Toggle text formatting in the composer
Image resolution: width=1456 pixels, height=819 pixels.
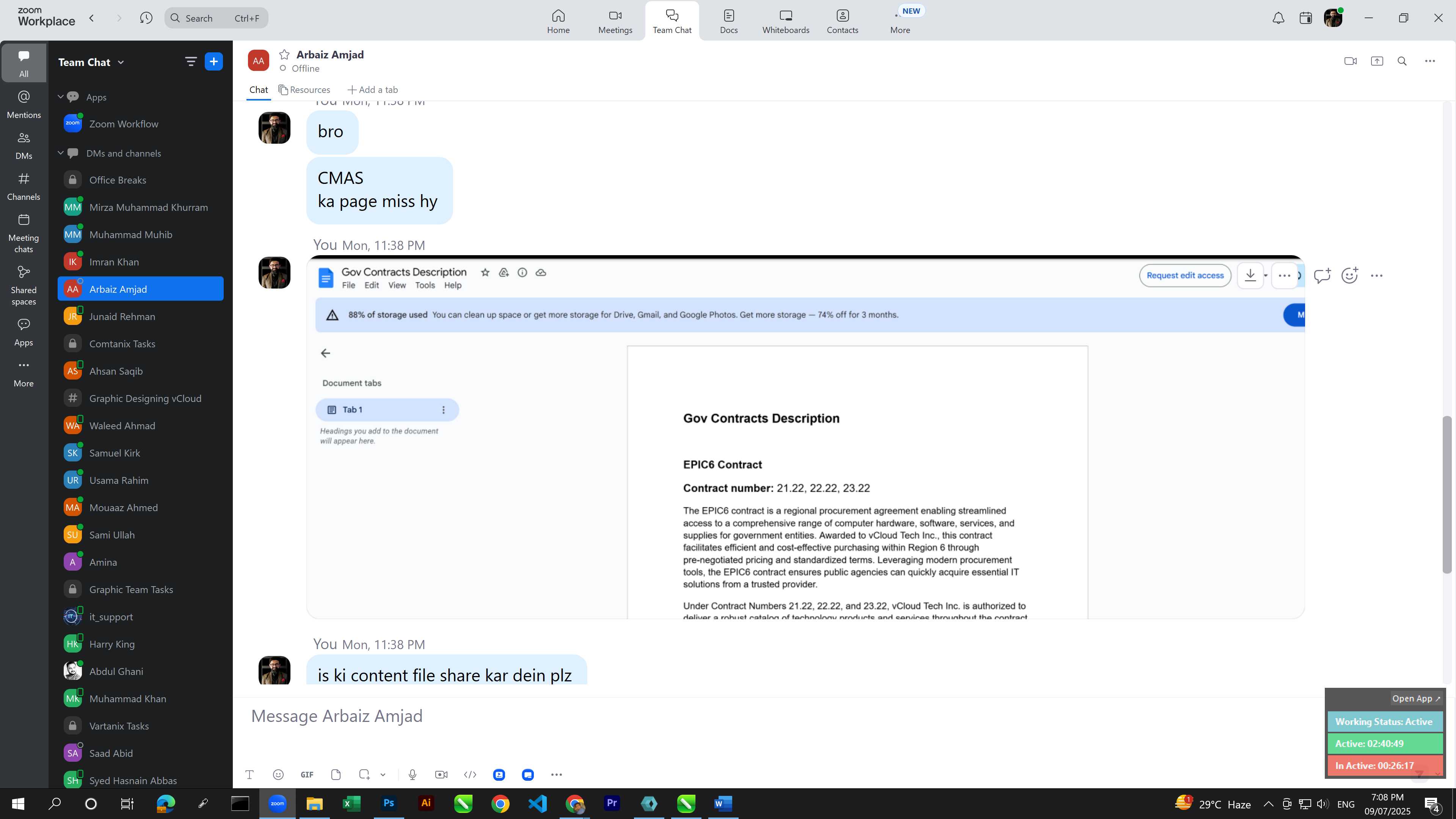click(249, 775)
